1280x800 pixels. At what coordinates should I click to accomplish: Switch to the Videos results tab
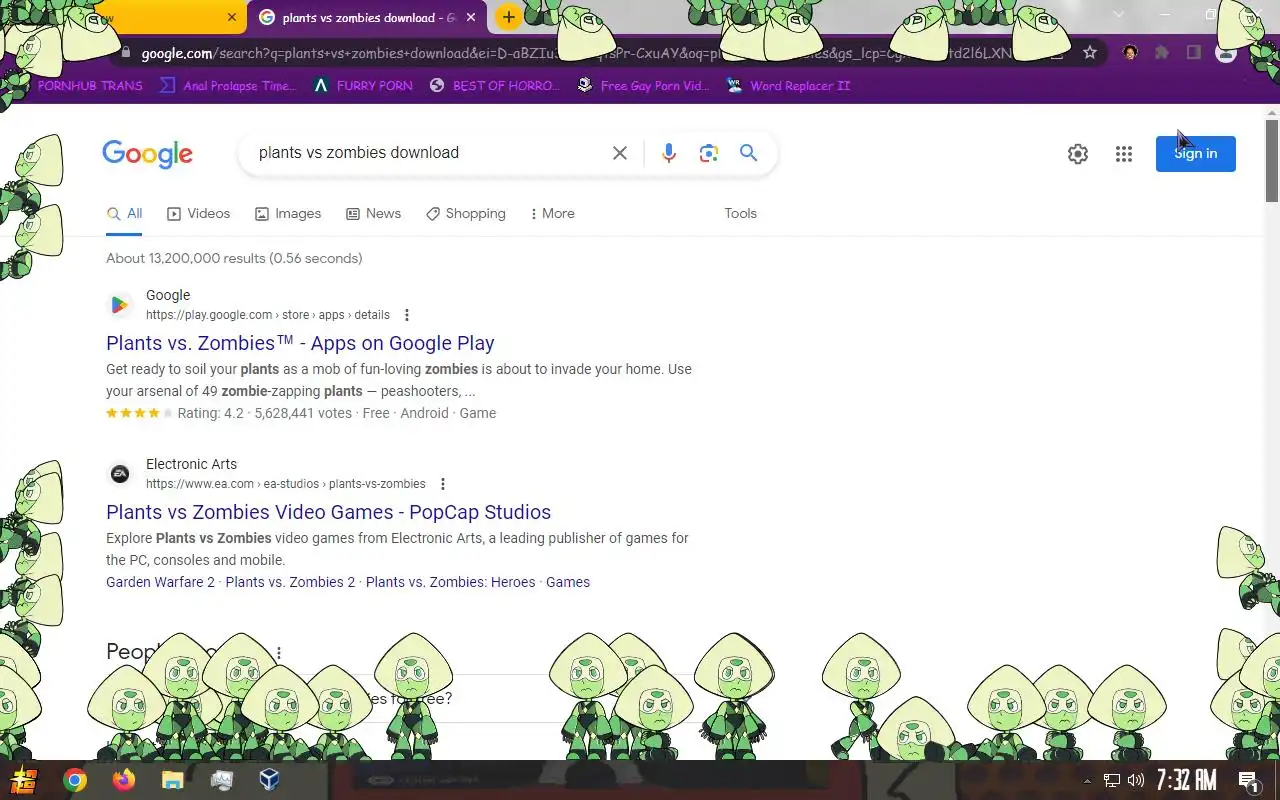pos(198,214)
